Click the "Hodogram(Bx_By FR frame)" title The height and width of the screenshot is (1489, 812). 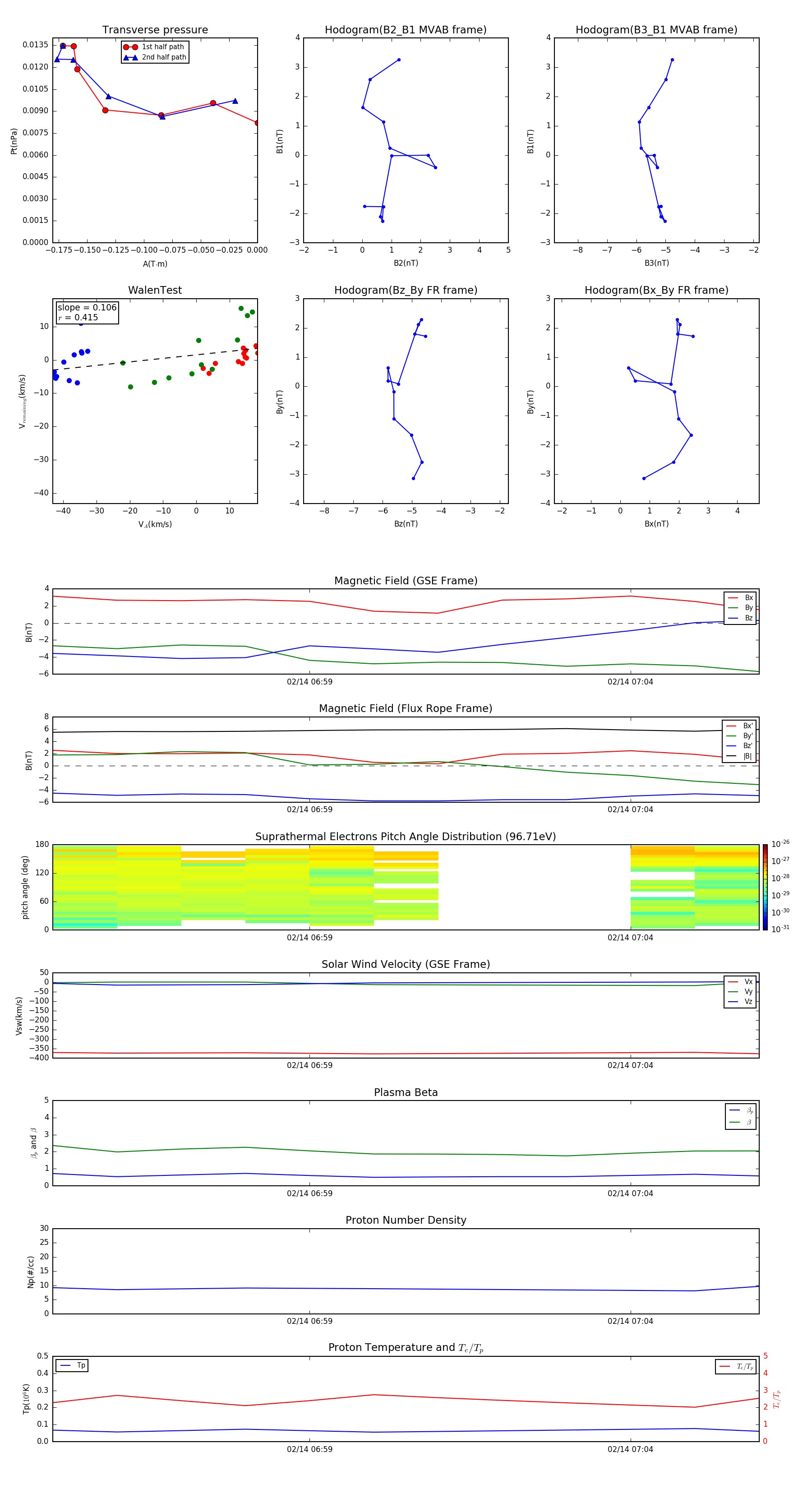[656, 290]
